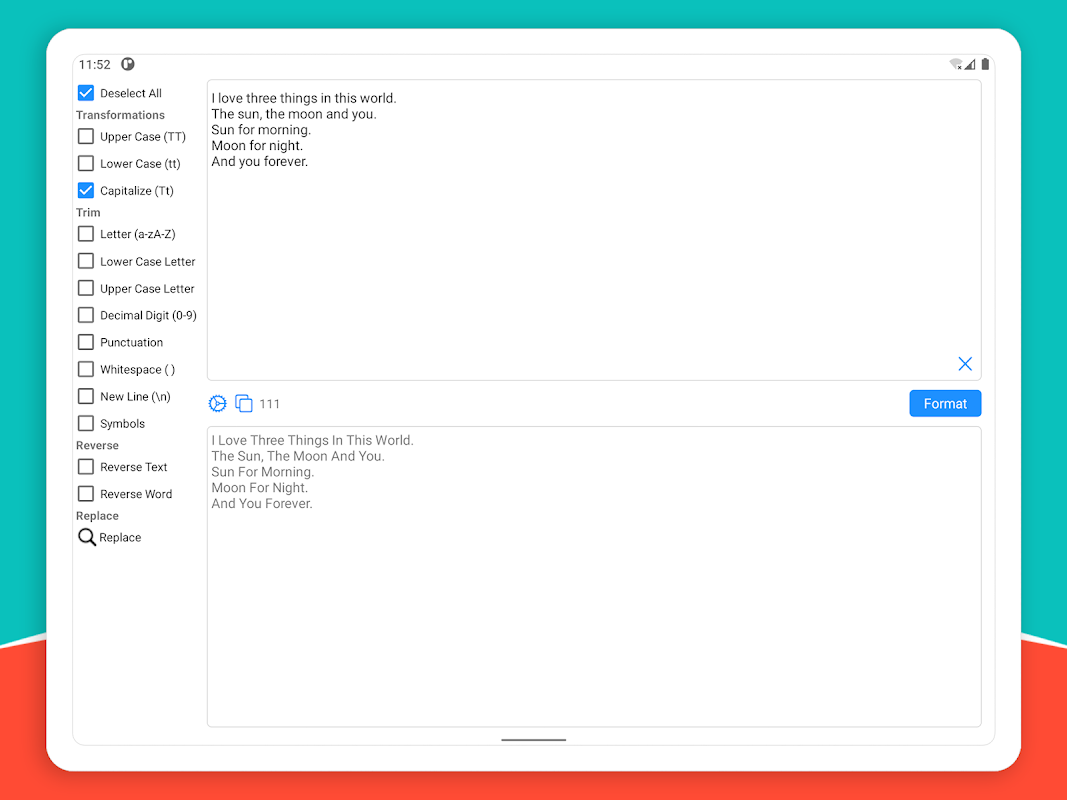Click the Transformations section header
This screenshot has width=1067, height=800.
tap(120, 115)
